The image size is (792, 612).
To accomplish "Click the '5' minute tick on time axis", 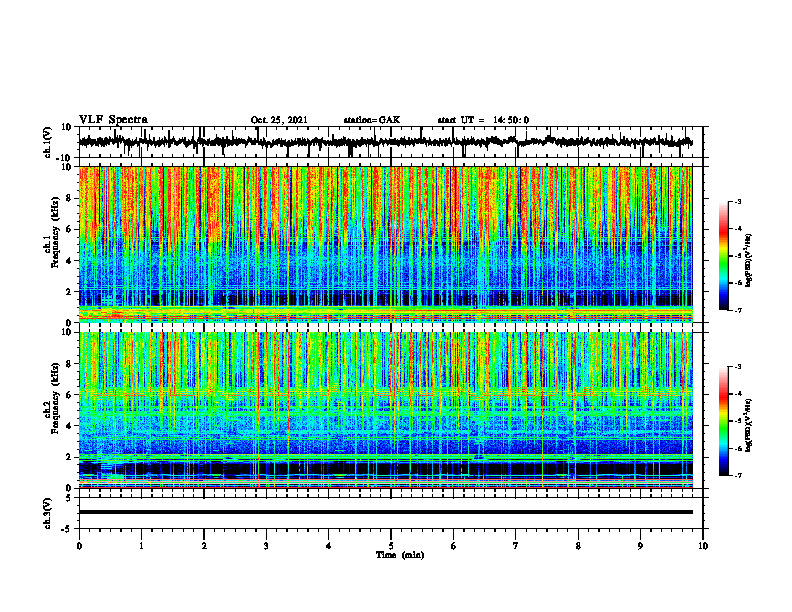I will (391, 546).
